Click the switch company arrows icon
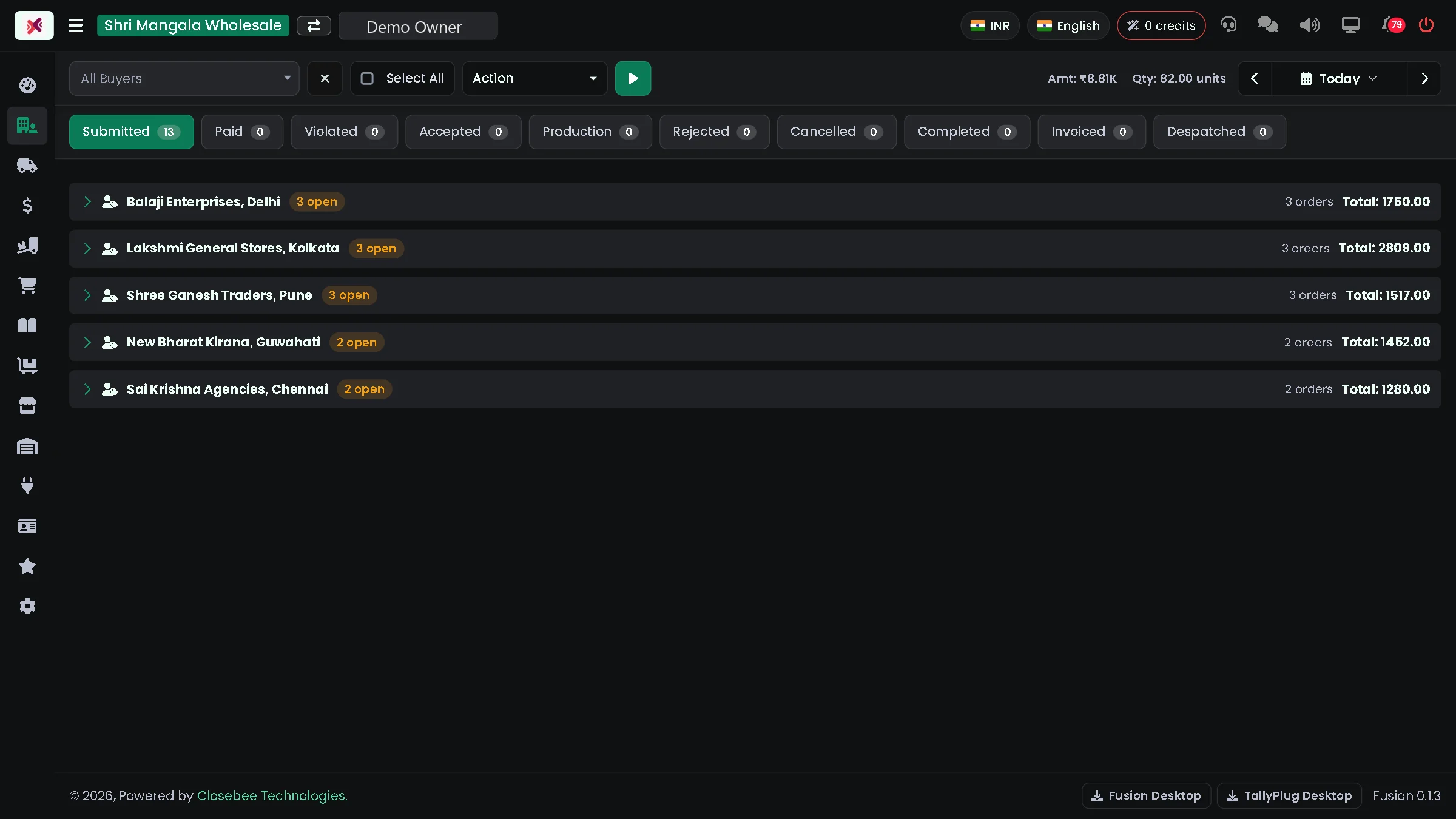 click(x=314, y=25)
